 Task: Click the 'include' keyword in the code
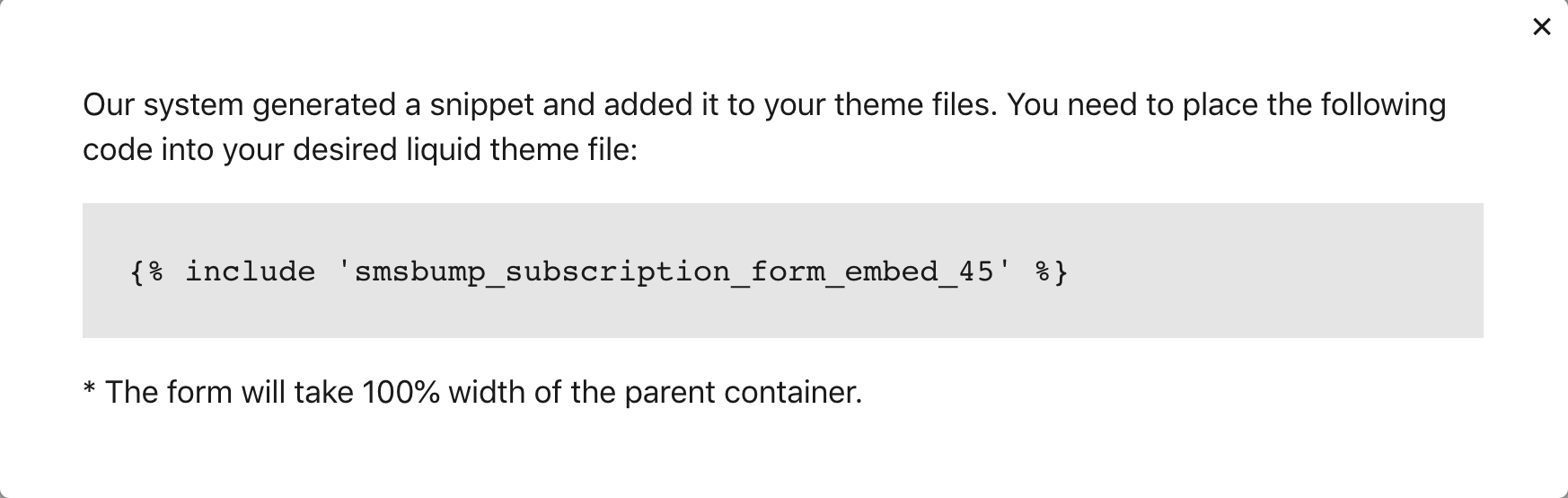(251, 271)
